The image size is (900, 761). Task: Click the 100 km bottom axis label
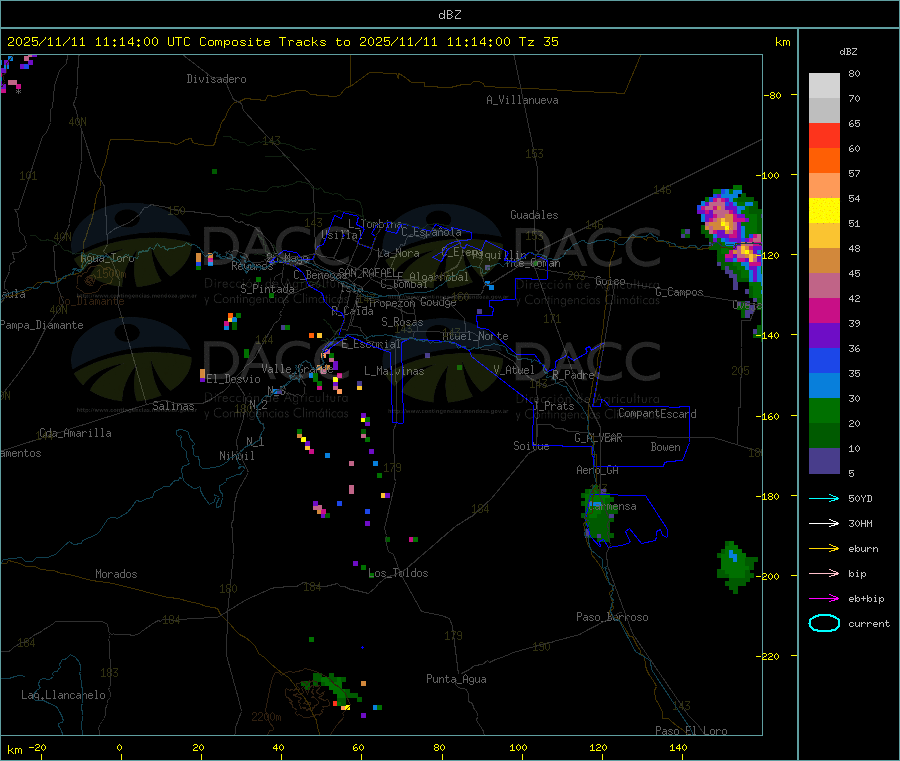pos(518,747)
